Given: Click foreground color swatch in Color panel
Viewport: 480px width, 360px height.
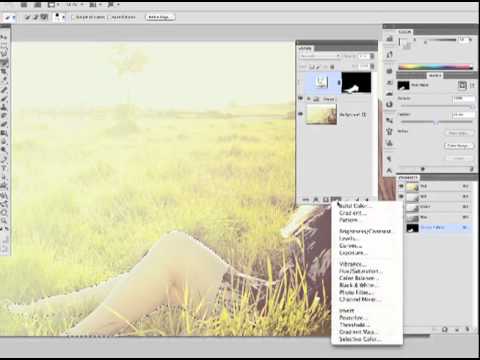Looking at the screenshot, I should [x=403, y=42].
